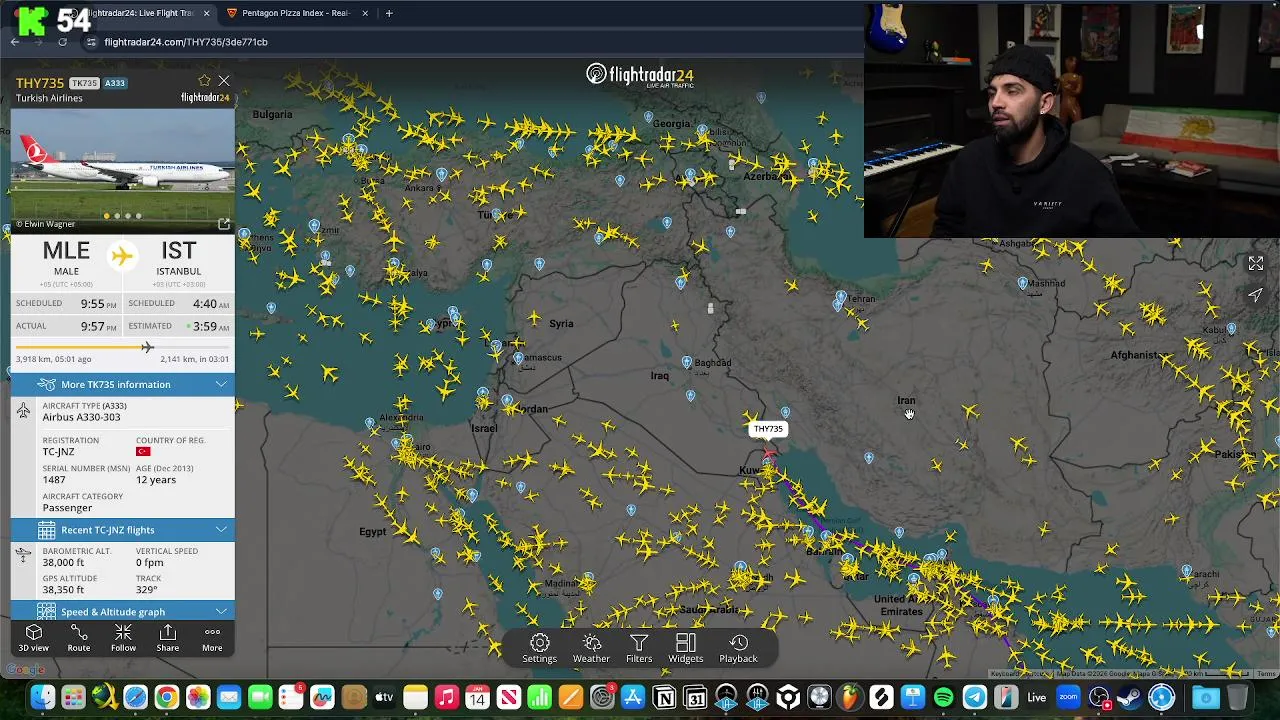Center map on my location arrow
This screenshot has width=1280, height=720.
(1255, 295)
